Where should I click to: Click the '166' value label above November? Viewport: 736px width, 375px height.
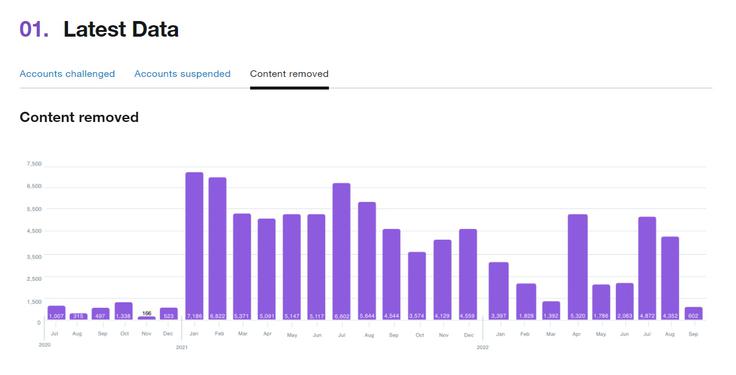(146, 313)
